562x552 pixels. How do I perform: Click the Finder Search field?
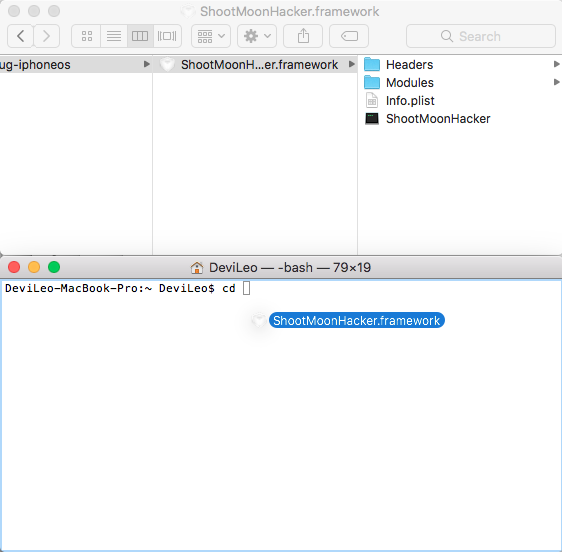coord(481,36)
